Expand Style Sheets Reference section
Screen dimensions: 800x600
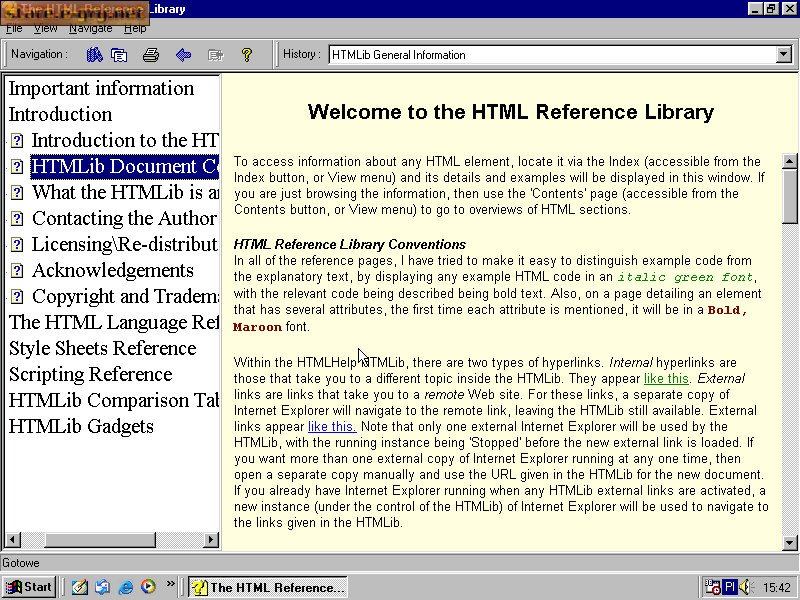[x=103, y=348]
